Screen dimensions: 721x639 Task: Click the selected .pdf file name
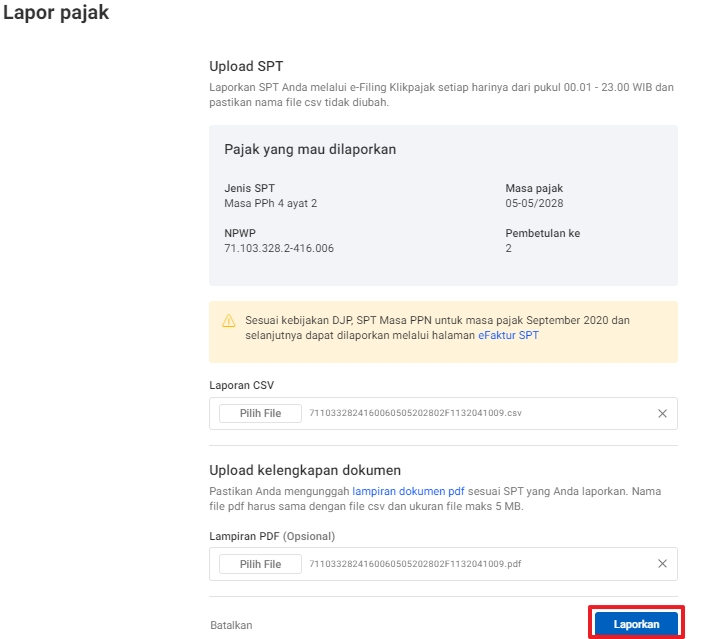[x=415, y=564]
